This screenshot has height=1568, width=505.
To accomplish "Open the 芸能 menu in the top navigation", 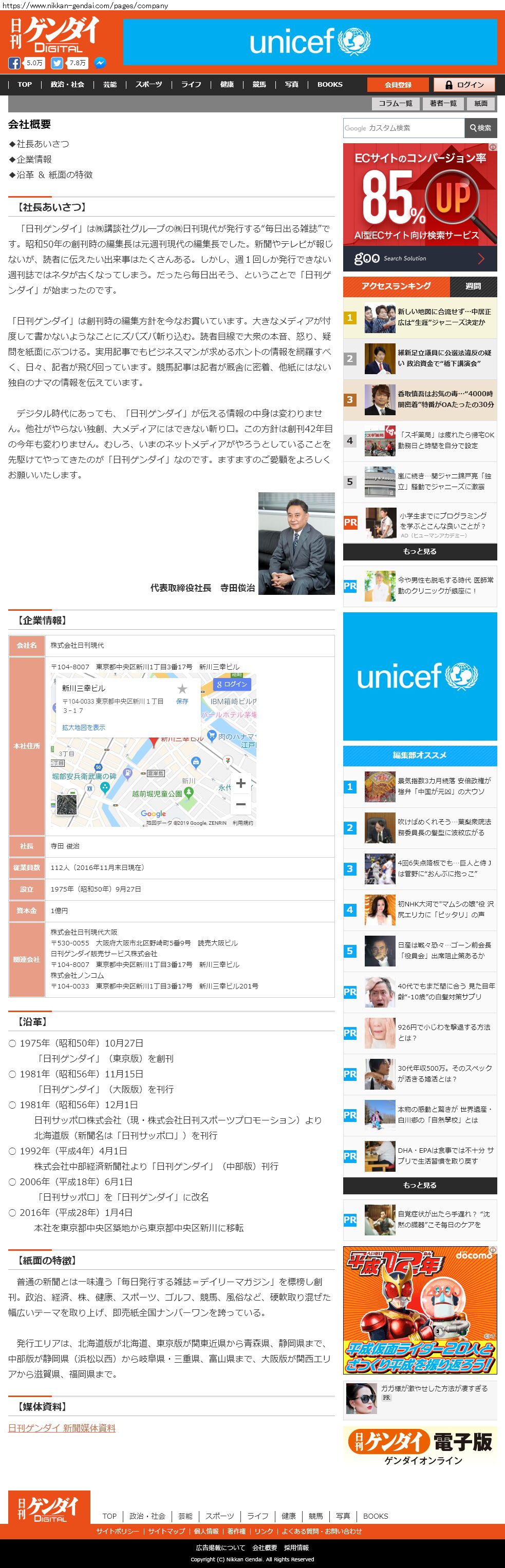I will [x=109, y=85].
